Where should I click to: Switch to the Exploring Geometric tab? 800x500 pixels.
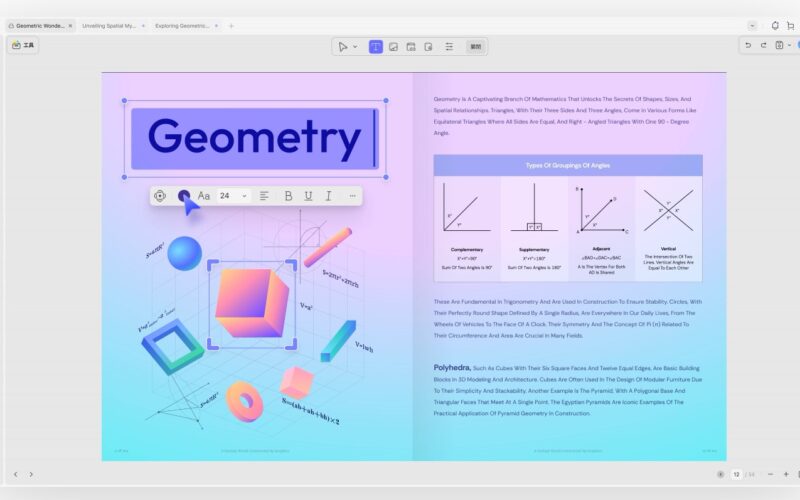(x=182, y=25)
